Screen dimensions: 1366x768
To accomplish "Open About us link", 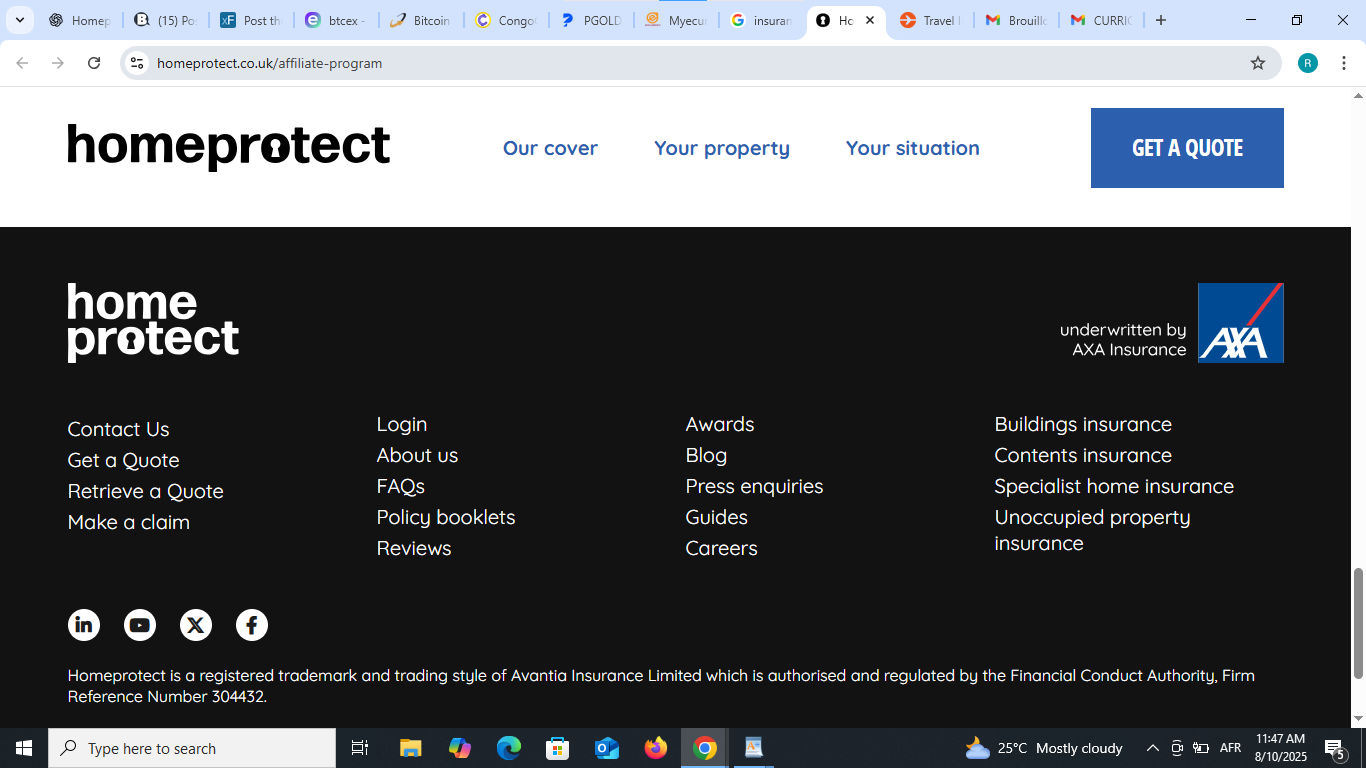I will coord(417,455).
